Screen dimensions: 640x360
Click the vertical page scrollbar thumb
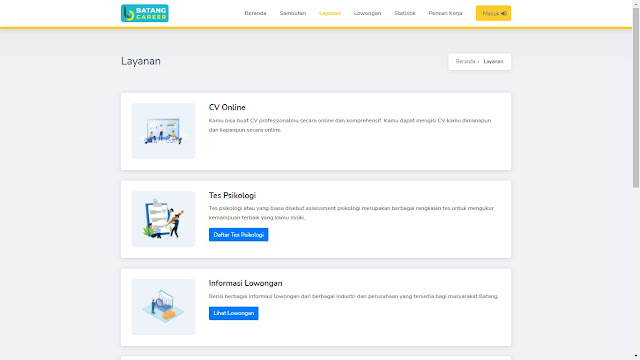636,97
